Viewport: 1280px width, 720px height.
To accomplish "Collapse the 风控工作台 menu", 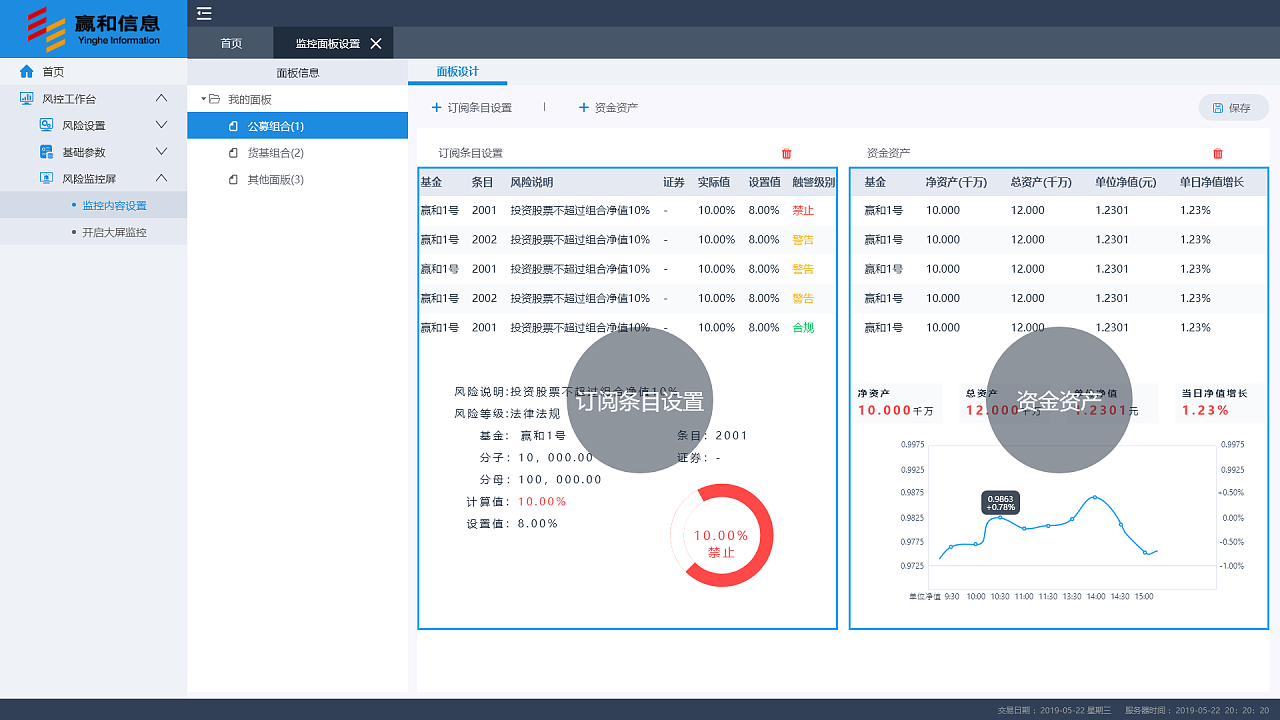I will coord(161,98).
